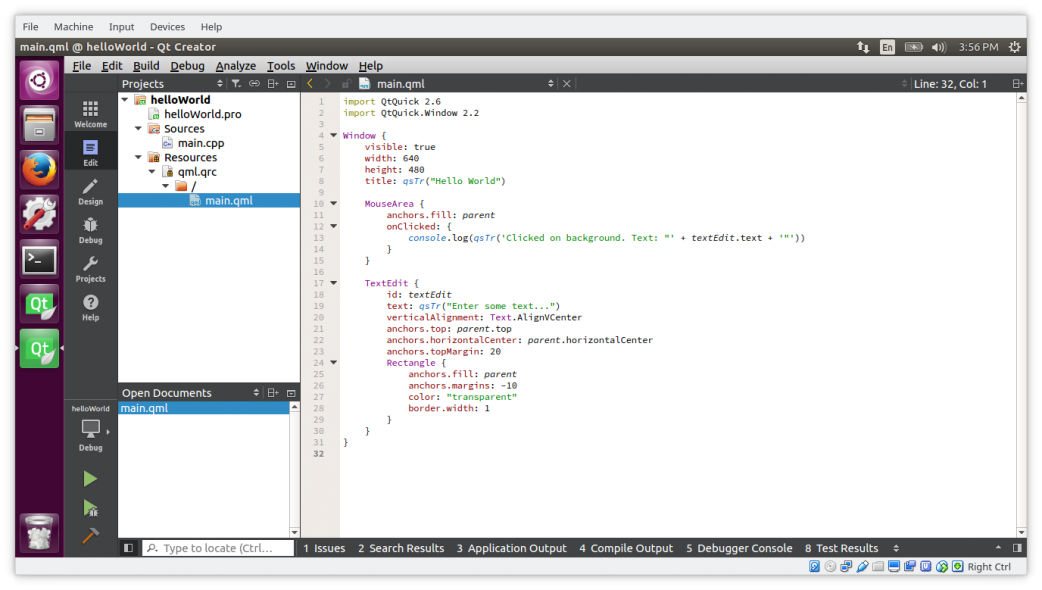Split the editor using the top-right split icon
The height and width of the screenshot is (590, 1042).
(1017, 84)
